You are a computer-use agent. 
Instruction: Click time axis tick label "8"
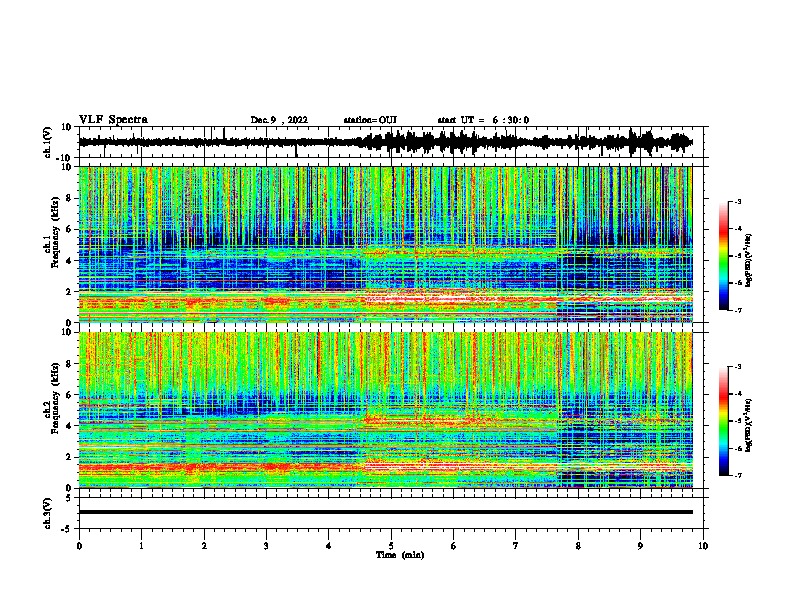[578, 546]
